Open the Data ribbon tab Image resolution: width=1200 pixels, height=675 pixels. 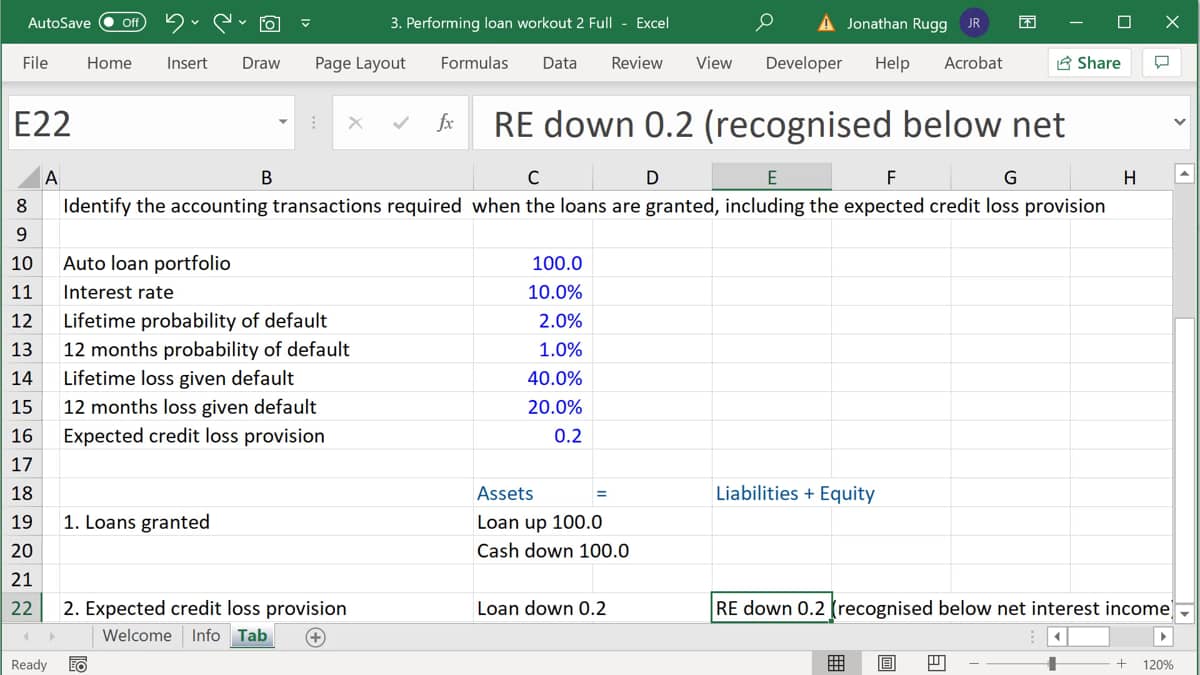[559, 62]
